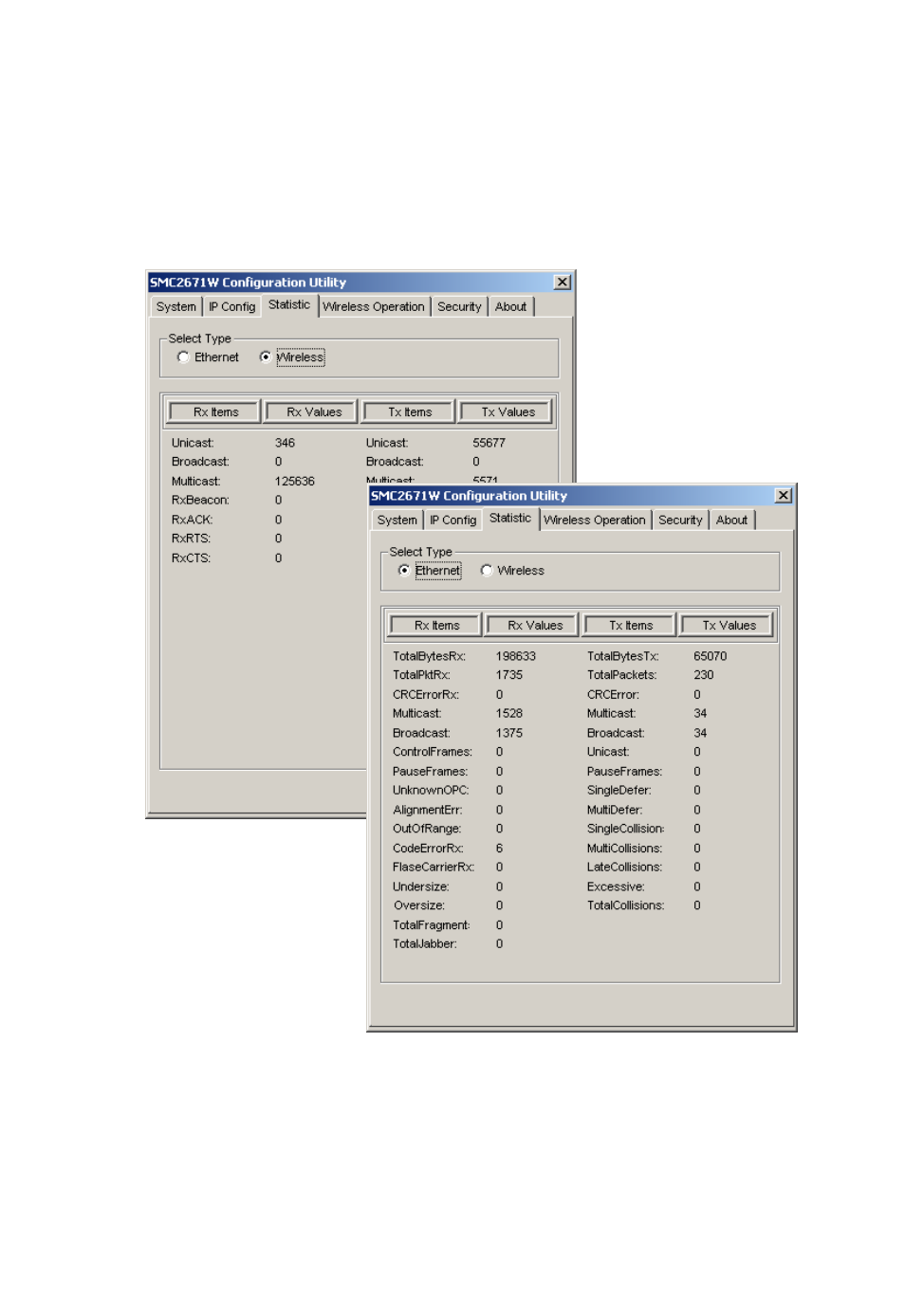This screenshot has height=1316, width=905.
Task: Click the FlaseCarrierRx label
Action: 434,868
